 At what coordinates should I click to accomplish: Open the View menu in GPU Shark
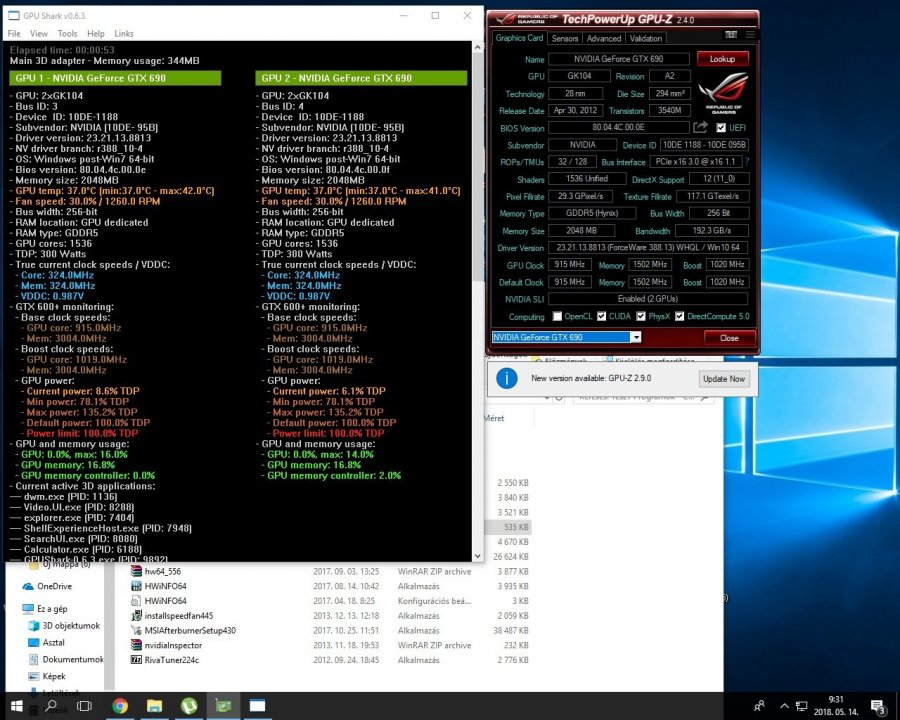tap(39, 34)
